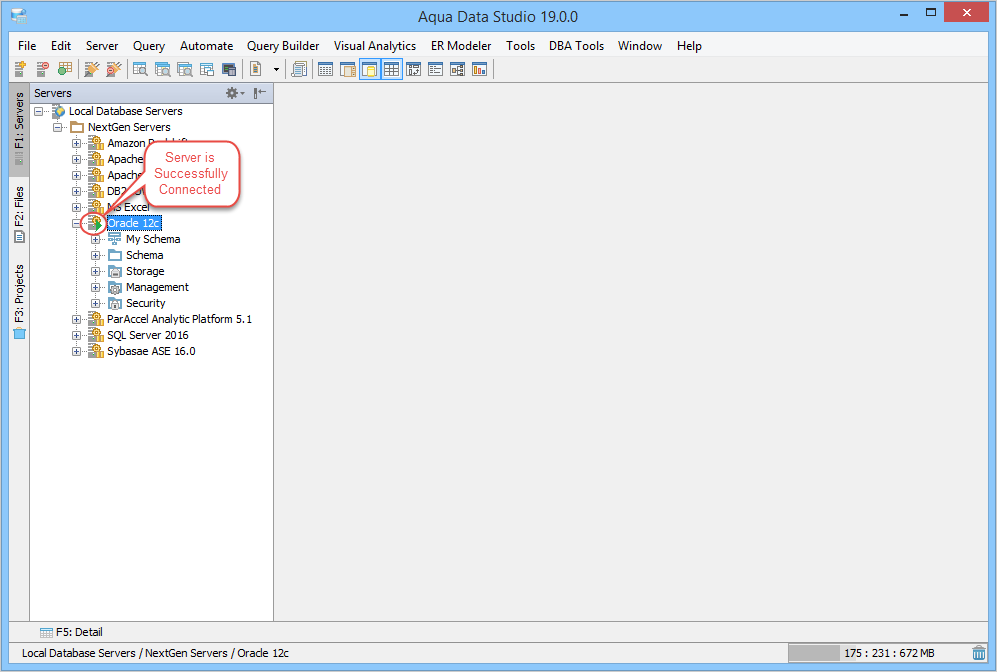Open the ER Modeler menu
This screenshot has width=997, height=672.
(x=461, y=46)
